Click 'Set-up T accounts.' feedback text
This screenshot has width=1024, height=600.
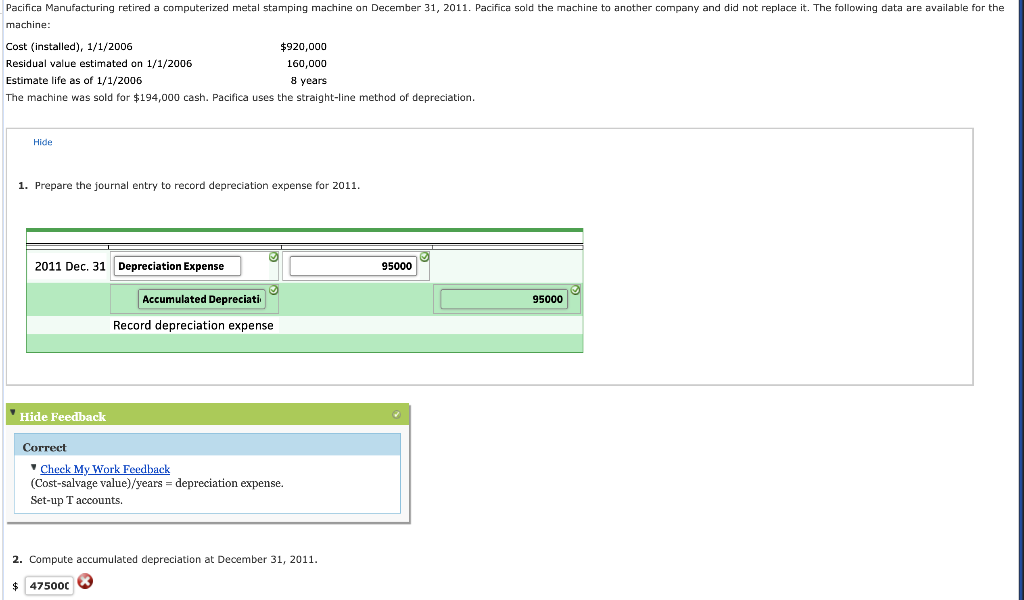pos(76,500)
